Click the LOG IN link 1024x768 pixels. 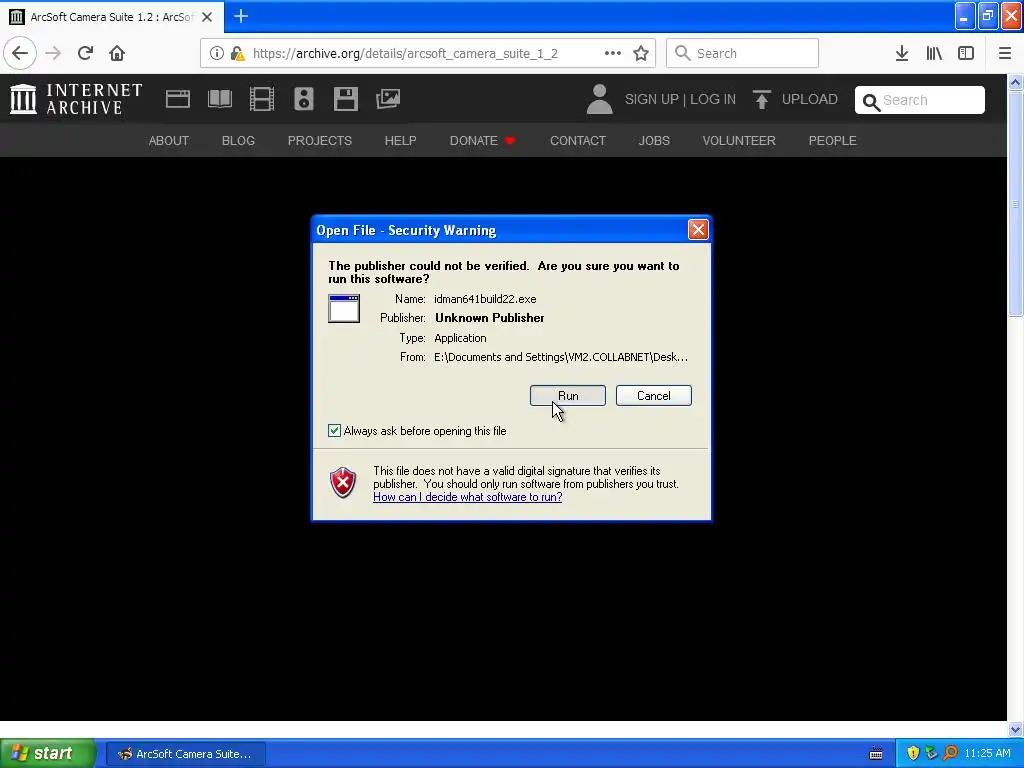click(713, 99)
